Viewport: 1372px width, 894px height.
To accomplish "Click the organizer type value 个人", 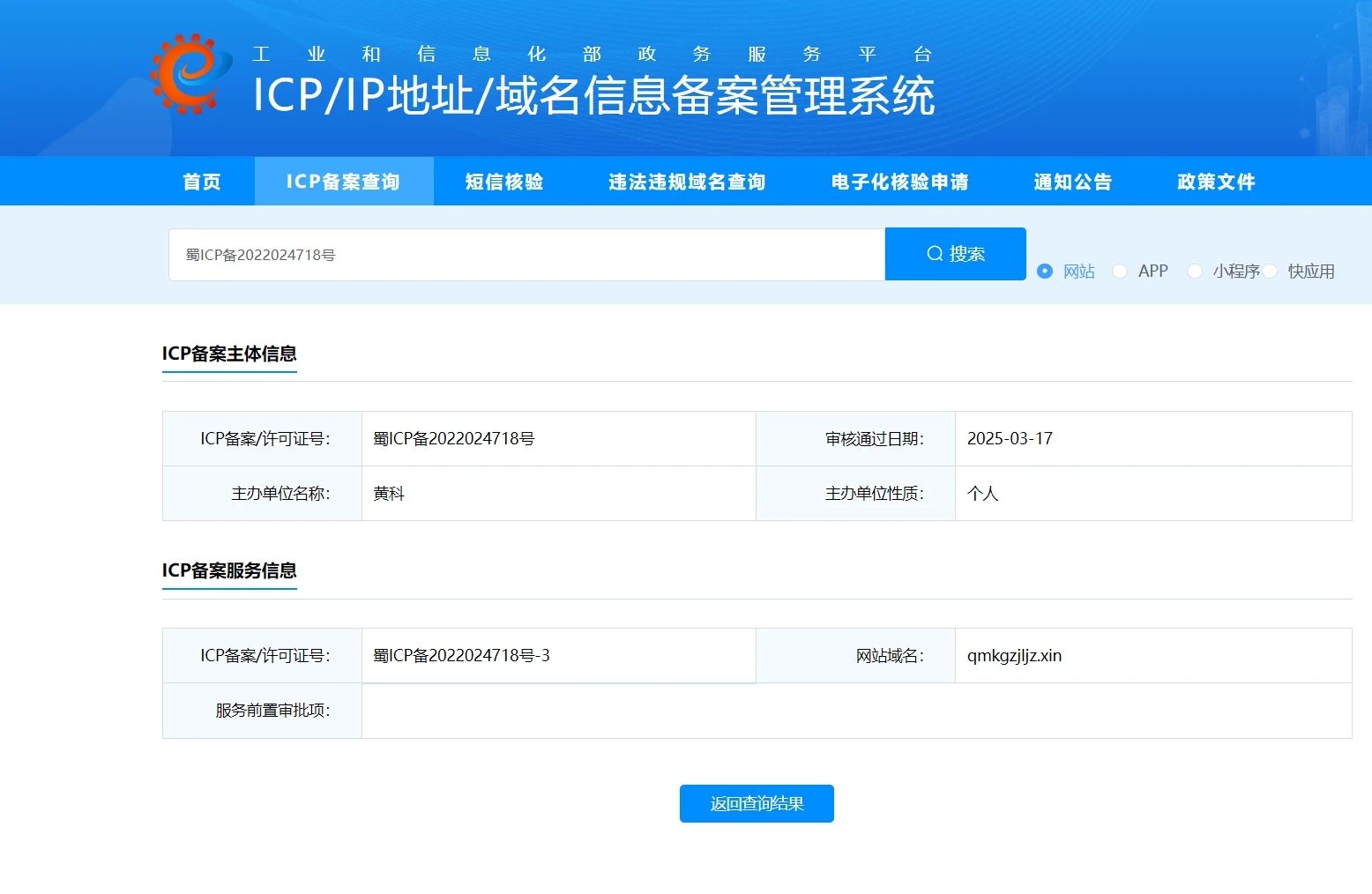I will [982, 493].
